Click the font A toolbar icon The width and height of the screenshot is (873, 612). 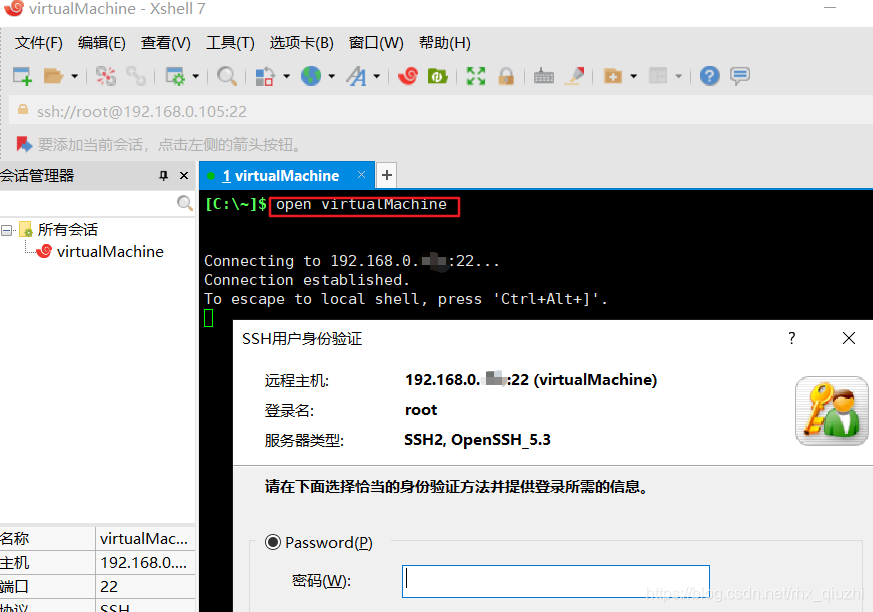(356, 76)
